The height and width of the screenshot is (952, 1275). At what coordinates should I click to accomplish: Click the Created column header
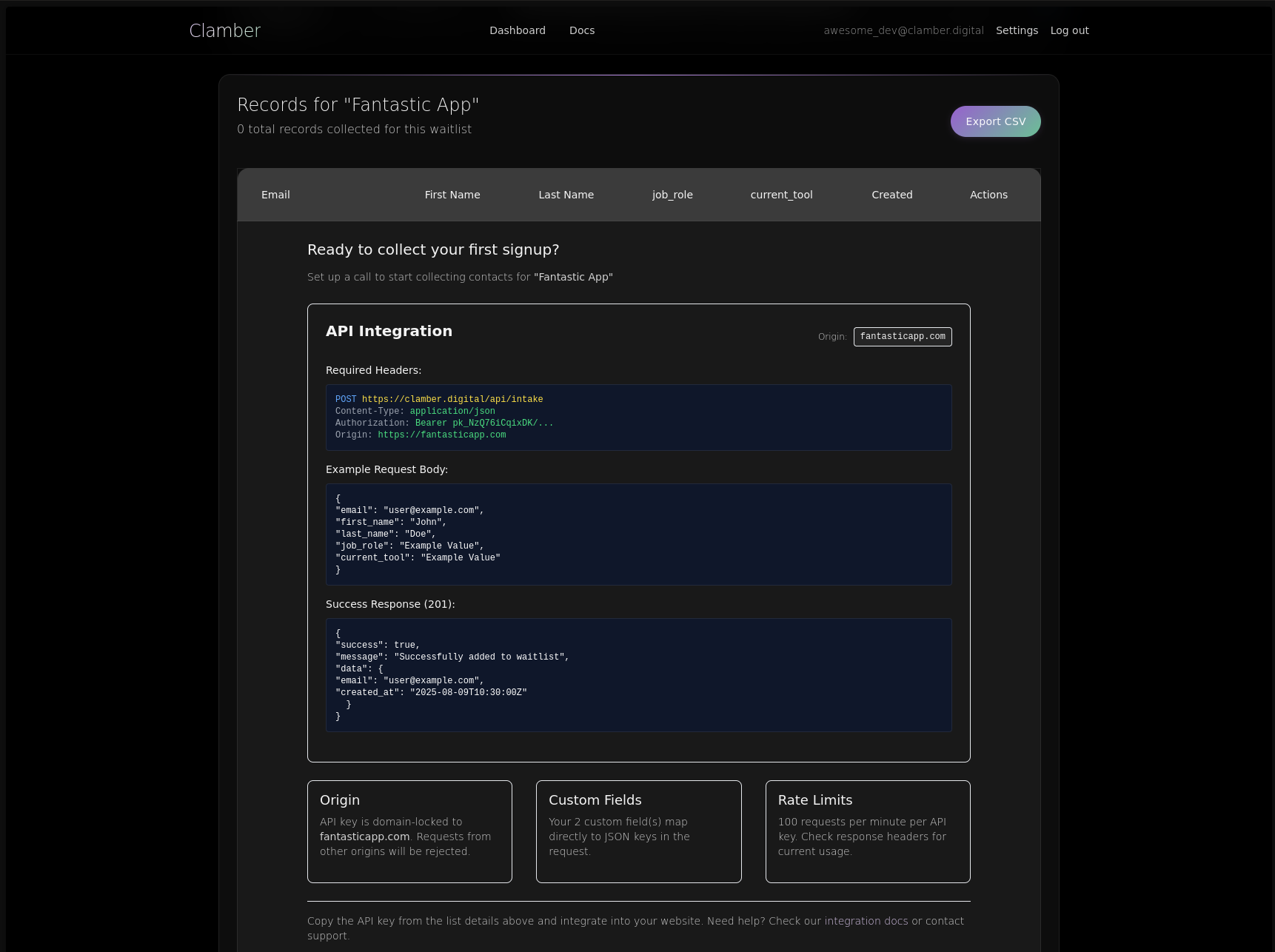pyautogui.click(x=891, y=195)
